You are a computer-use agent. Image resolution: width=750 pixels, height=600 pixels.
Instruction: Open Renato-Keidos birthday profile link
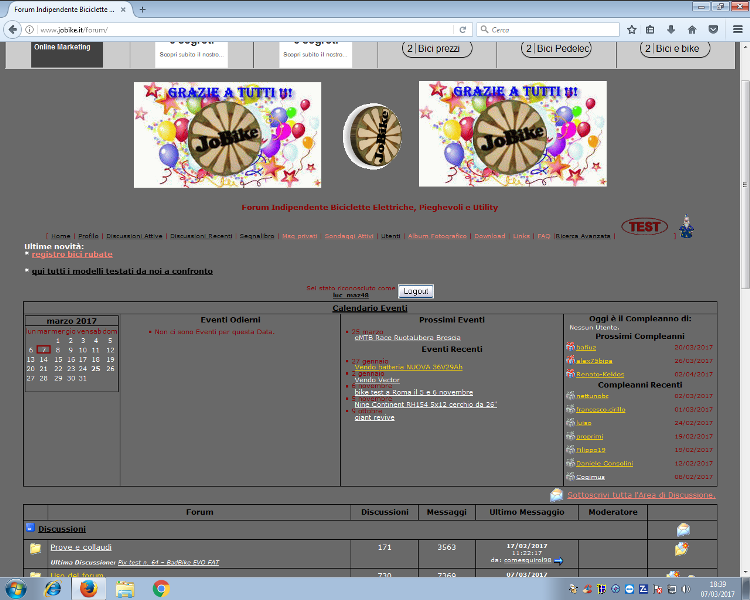(600, 374)
